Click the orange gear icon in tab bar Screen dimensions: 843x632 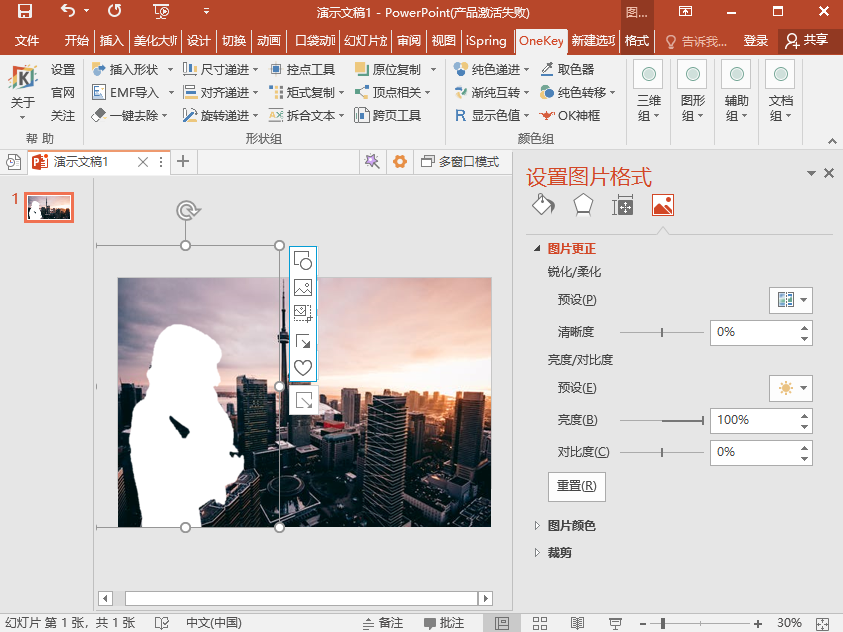(399, 161)
